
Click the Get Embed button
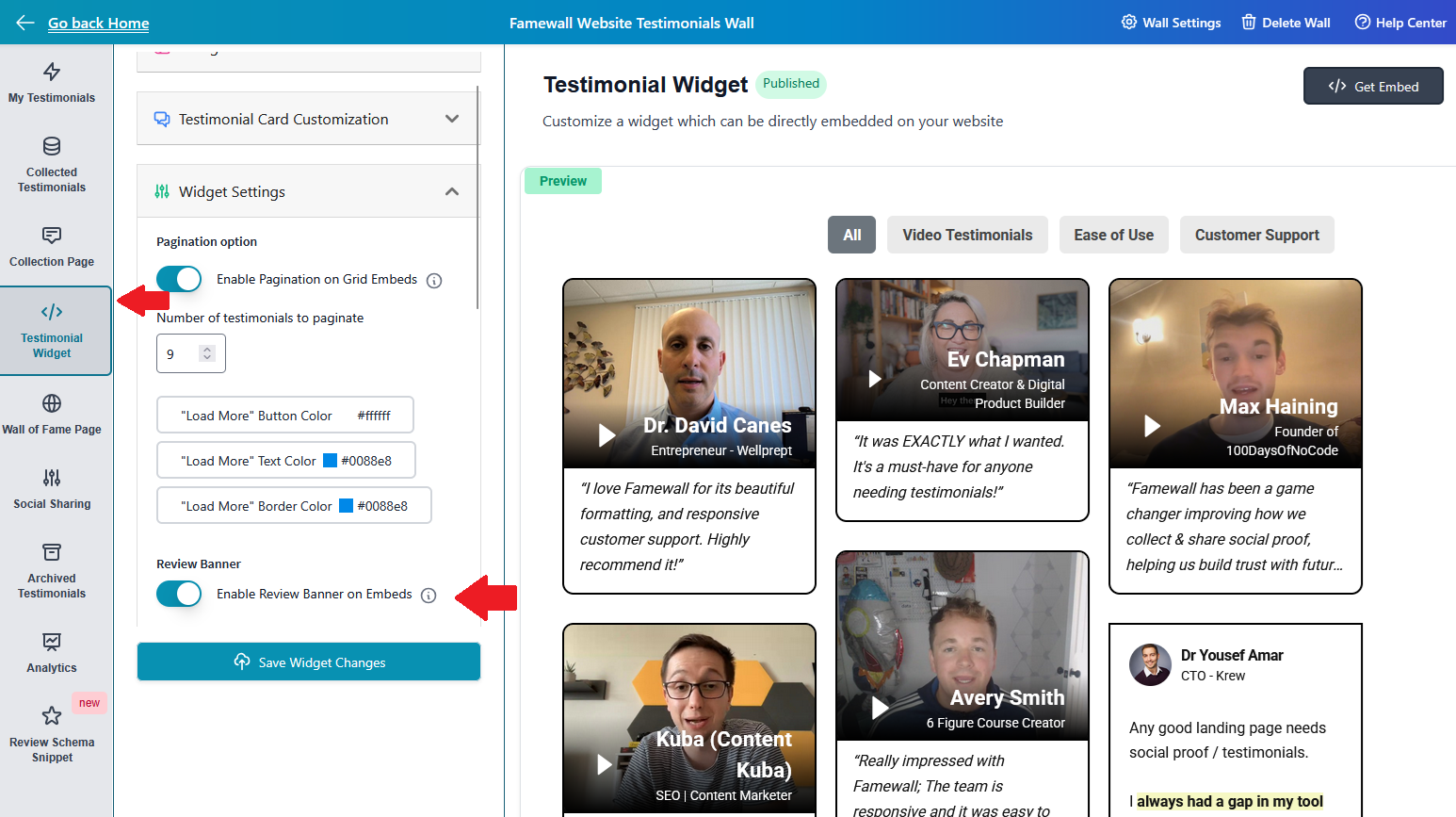click(1373, 87)
